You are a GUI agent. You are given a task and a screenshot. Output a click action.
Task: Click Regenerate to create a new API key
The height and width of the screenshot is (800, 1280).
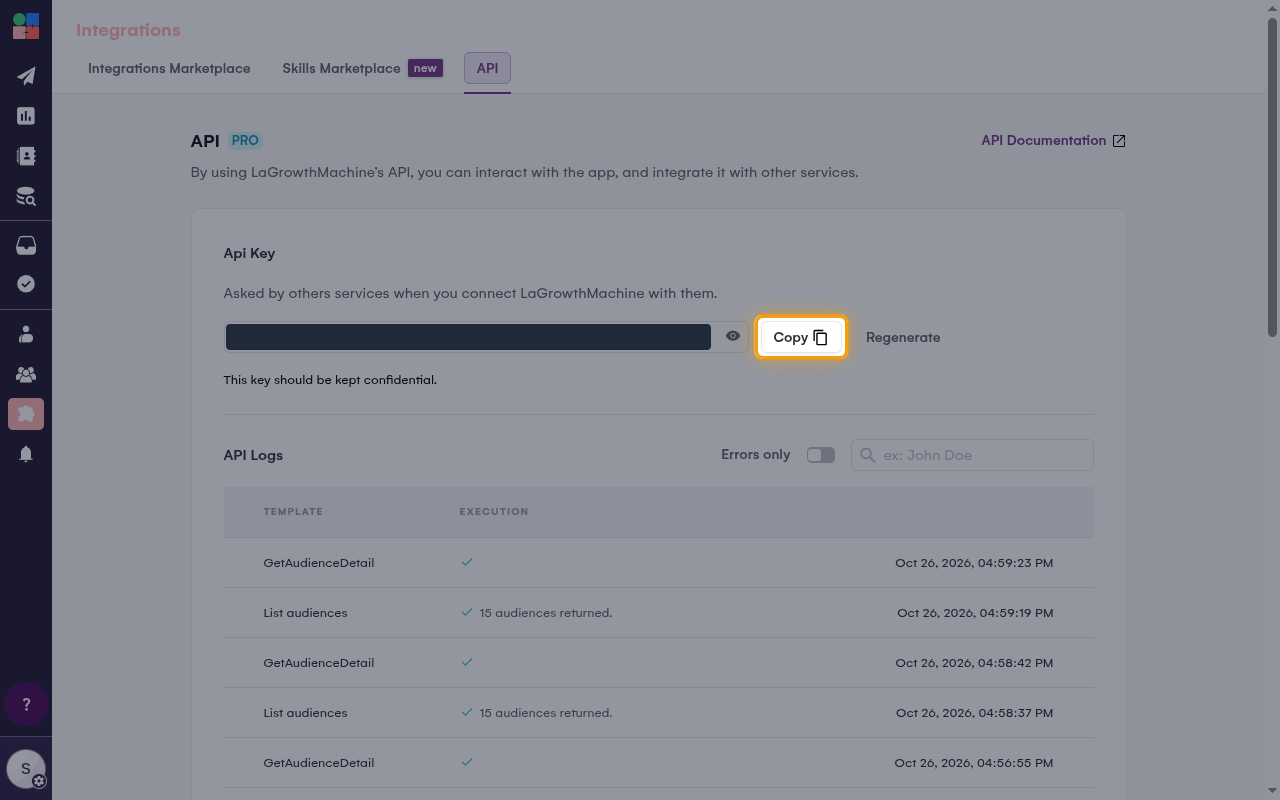click(x=903, y=337)
